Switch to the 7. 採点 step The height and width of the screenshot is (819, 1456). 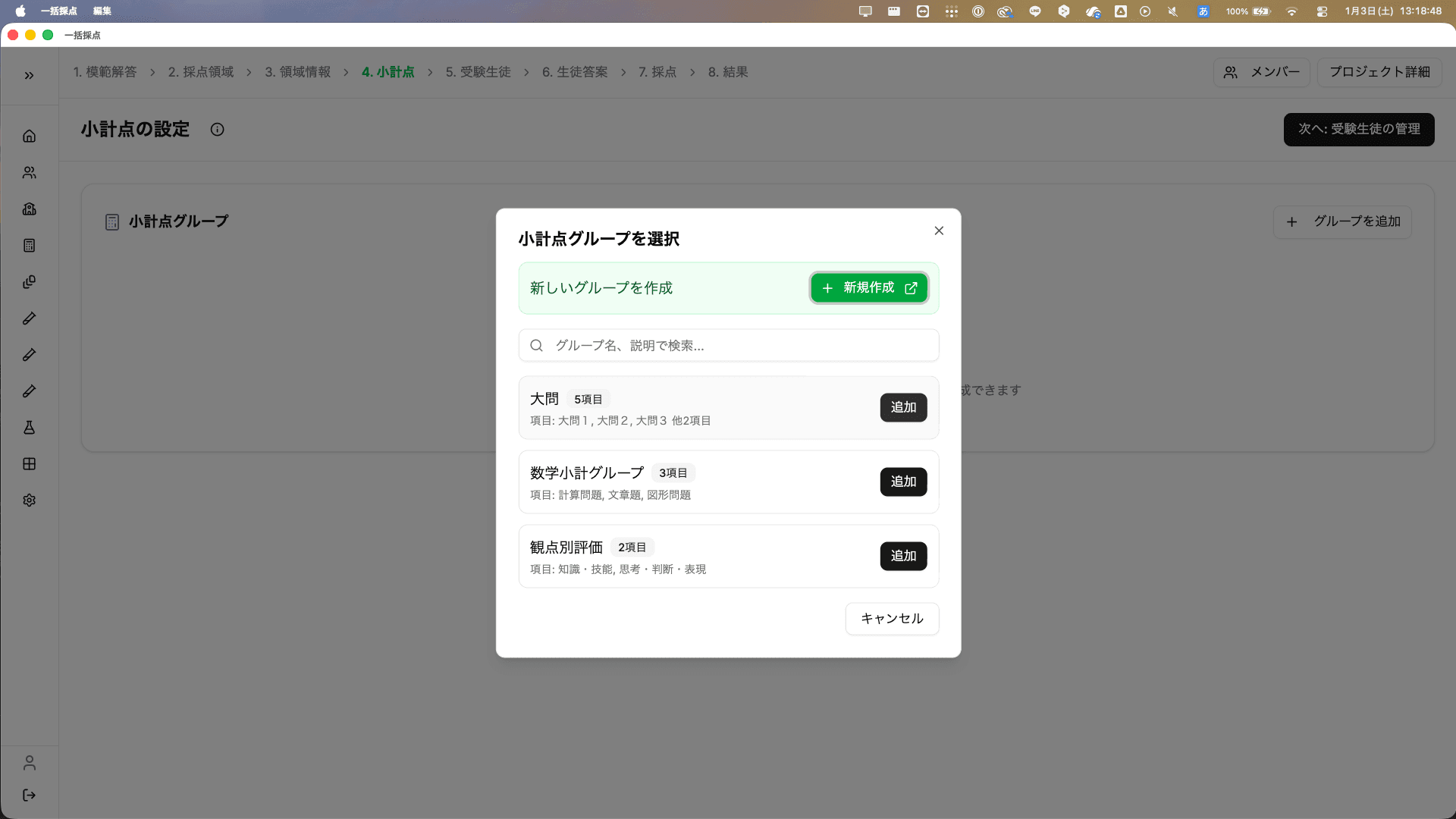(659, 72)
